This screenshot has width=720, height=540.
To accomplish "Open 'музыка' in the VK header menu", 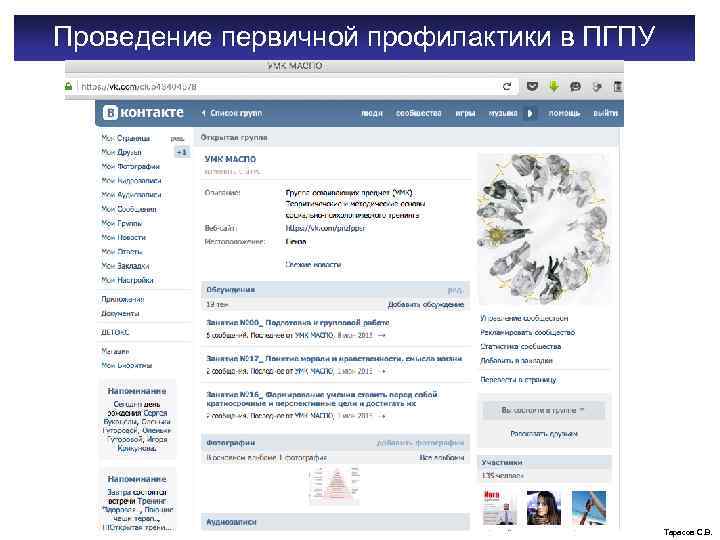I will click(503, 113).
